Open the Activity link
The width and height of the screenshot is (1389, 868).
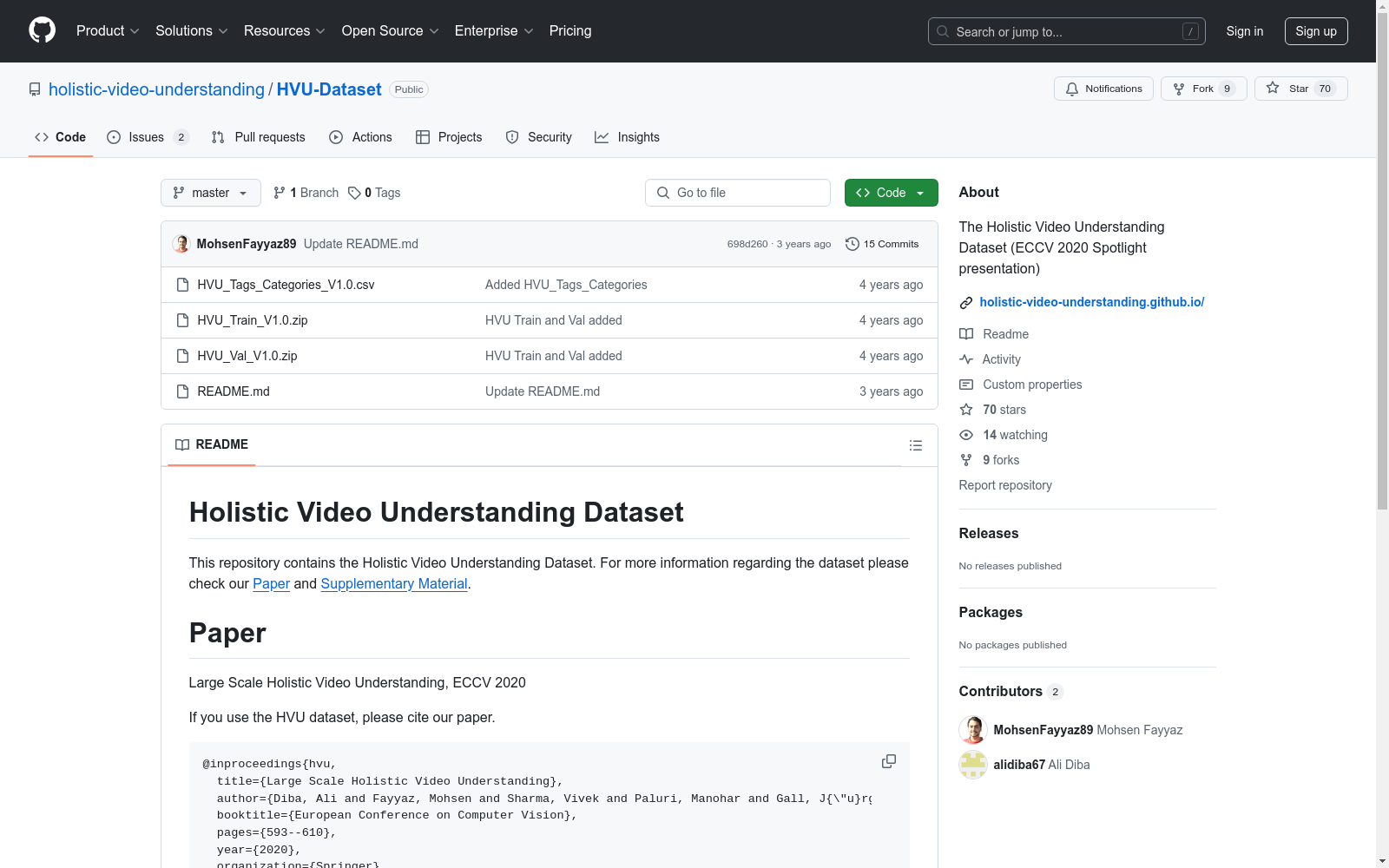click(990, 359)
